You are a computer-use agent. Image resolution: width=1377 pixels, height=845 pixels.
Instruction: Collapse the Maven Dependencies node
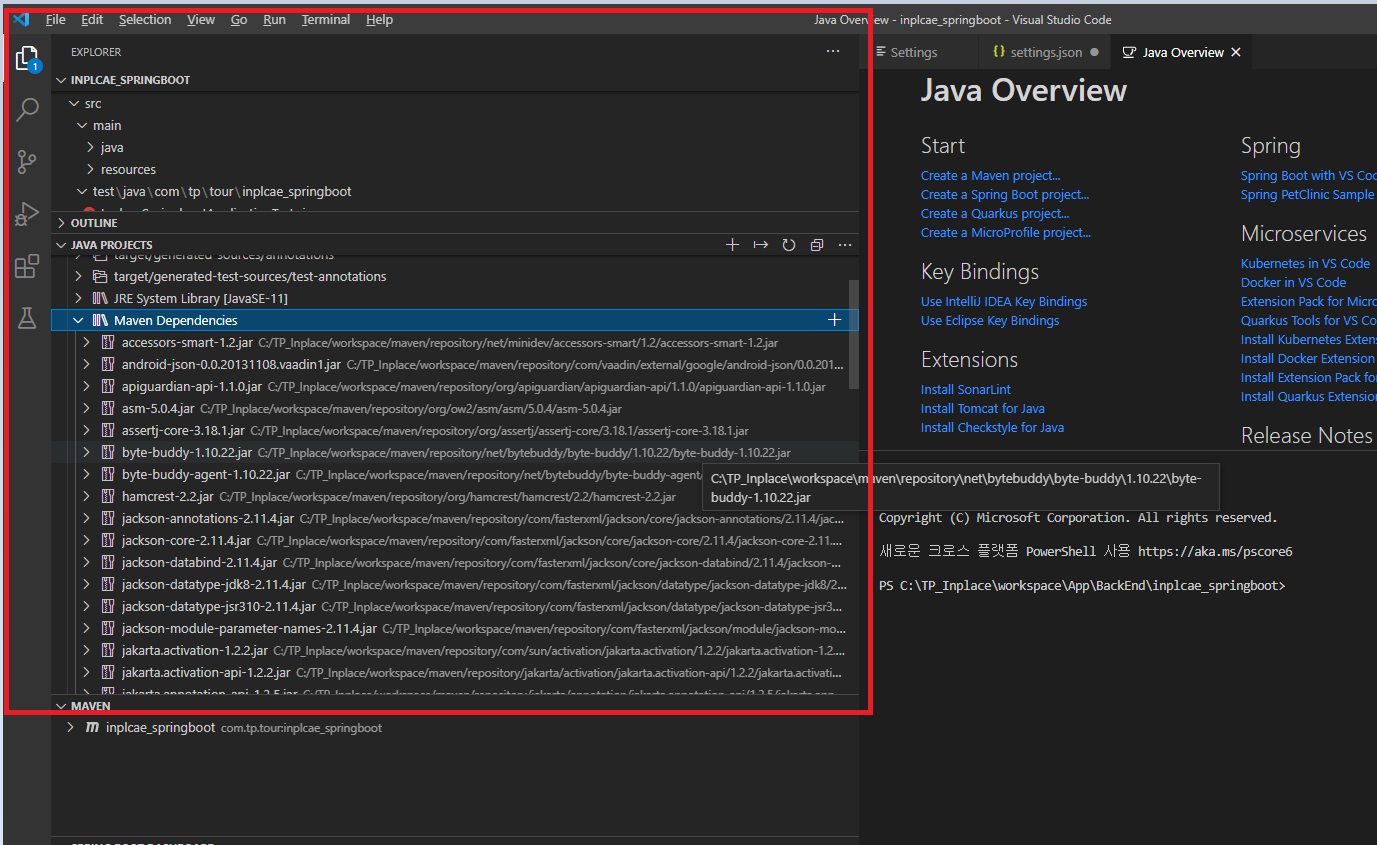78,320
